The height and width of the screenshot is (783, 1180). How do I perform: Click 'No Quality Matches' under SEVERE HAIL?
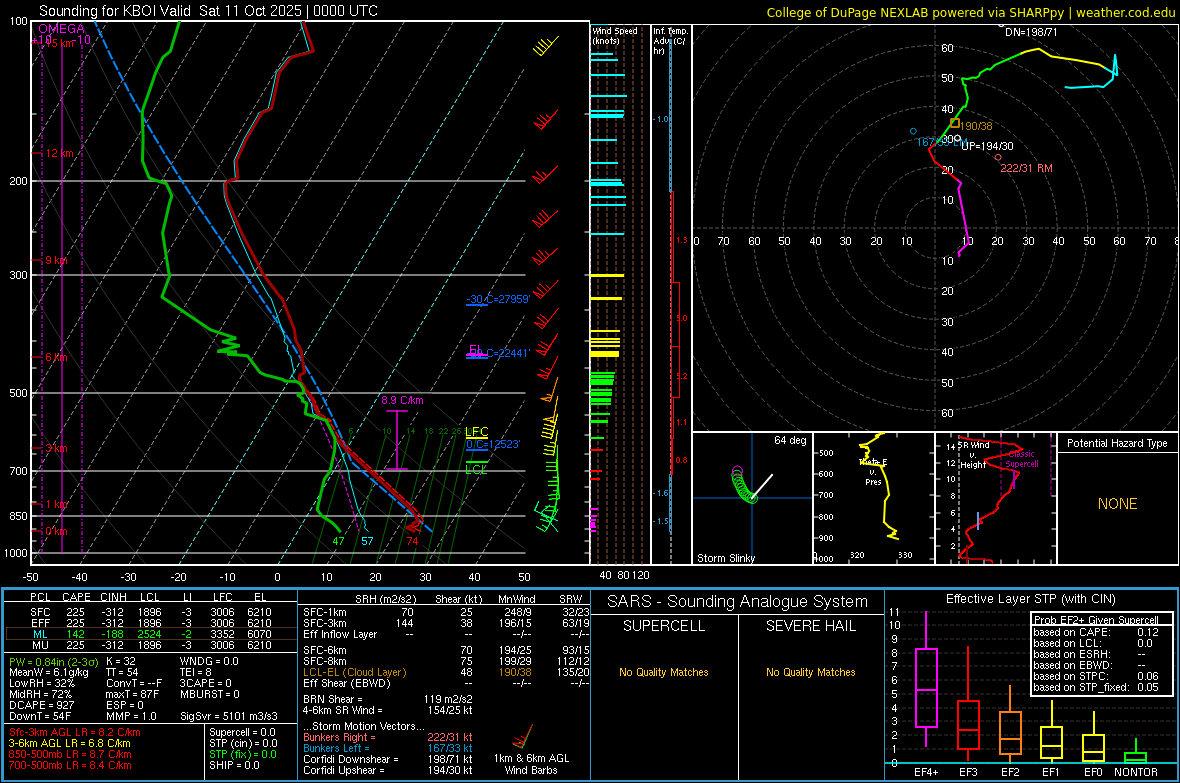click(810, 672)
